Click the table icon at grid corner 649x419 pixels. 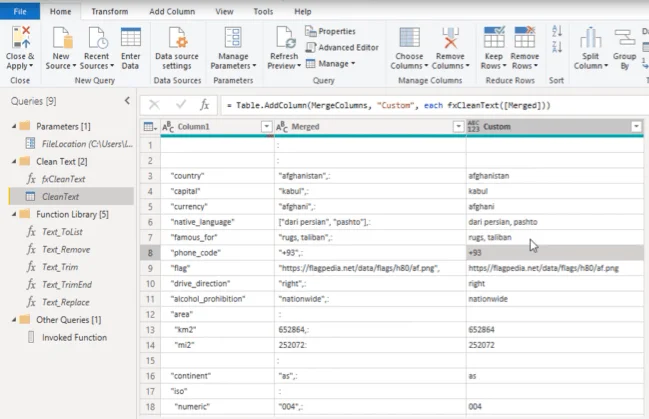[149, 127]
